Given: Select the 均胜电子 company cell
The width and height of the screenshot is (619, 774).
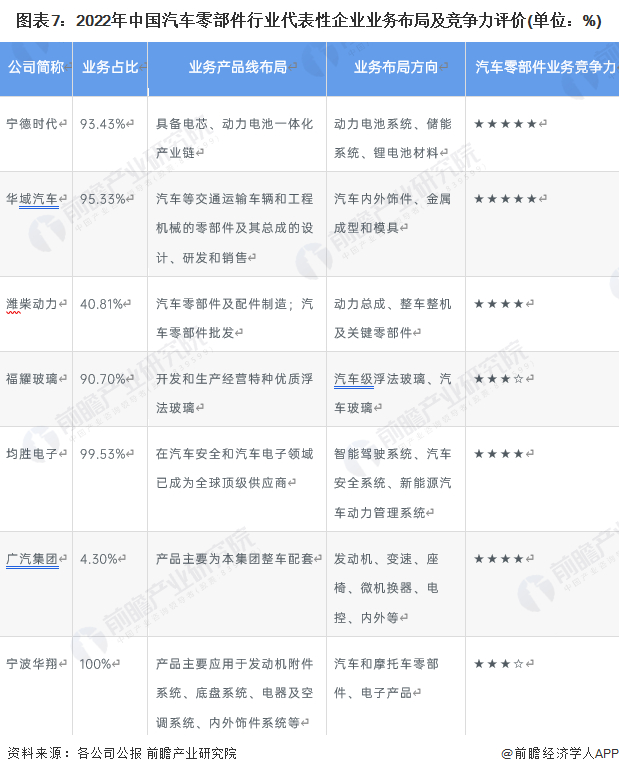Looking at the screenshot, I should click(32, 454).
